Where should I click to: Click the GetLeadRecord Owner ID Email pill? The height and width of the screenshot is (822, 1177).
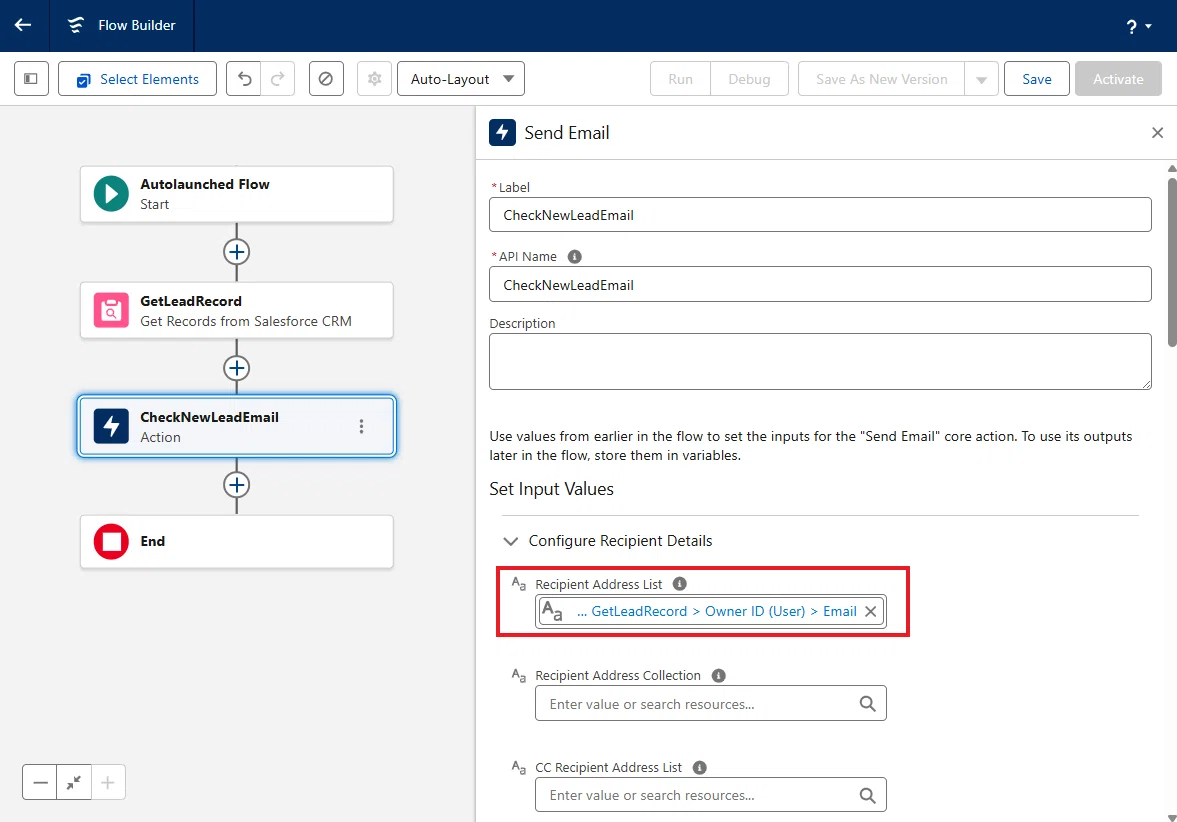click(711, 611)
